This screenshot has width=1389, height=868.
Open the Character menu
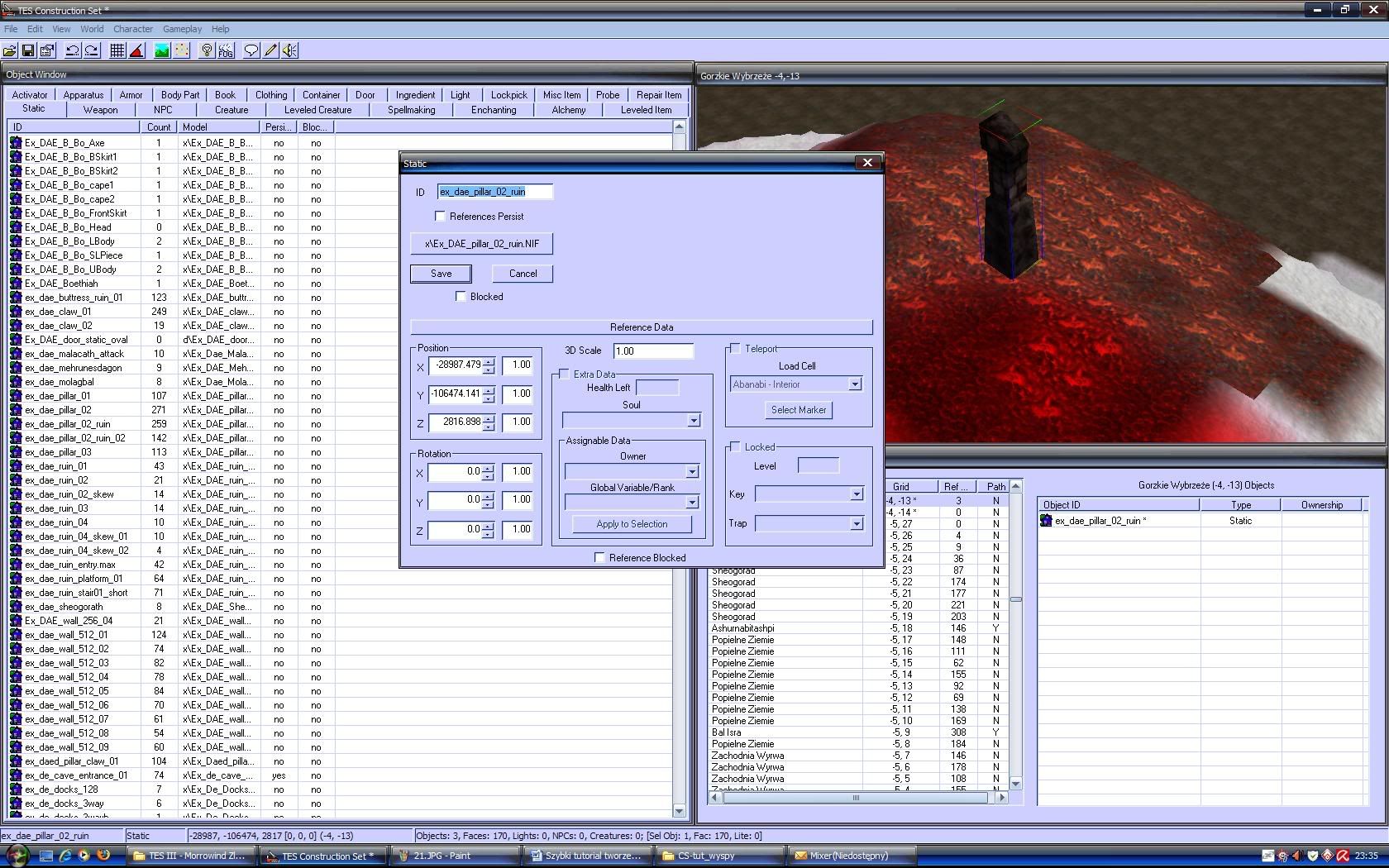(x=133, y=29)
